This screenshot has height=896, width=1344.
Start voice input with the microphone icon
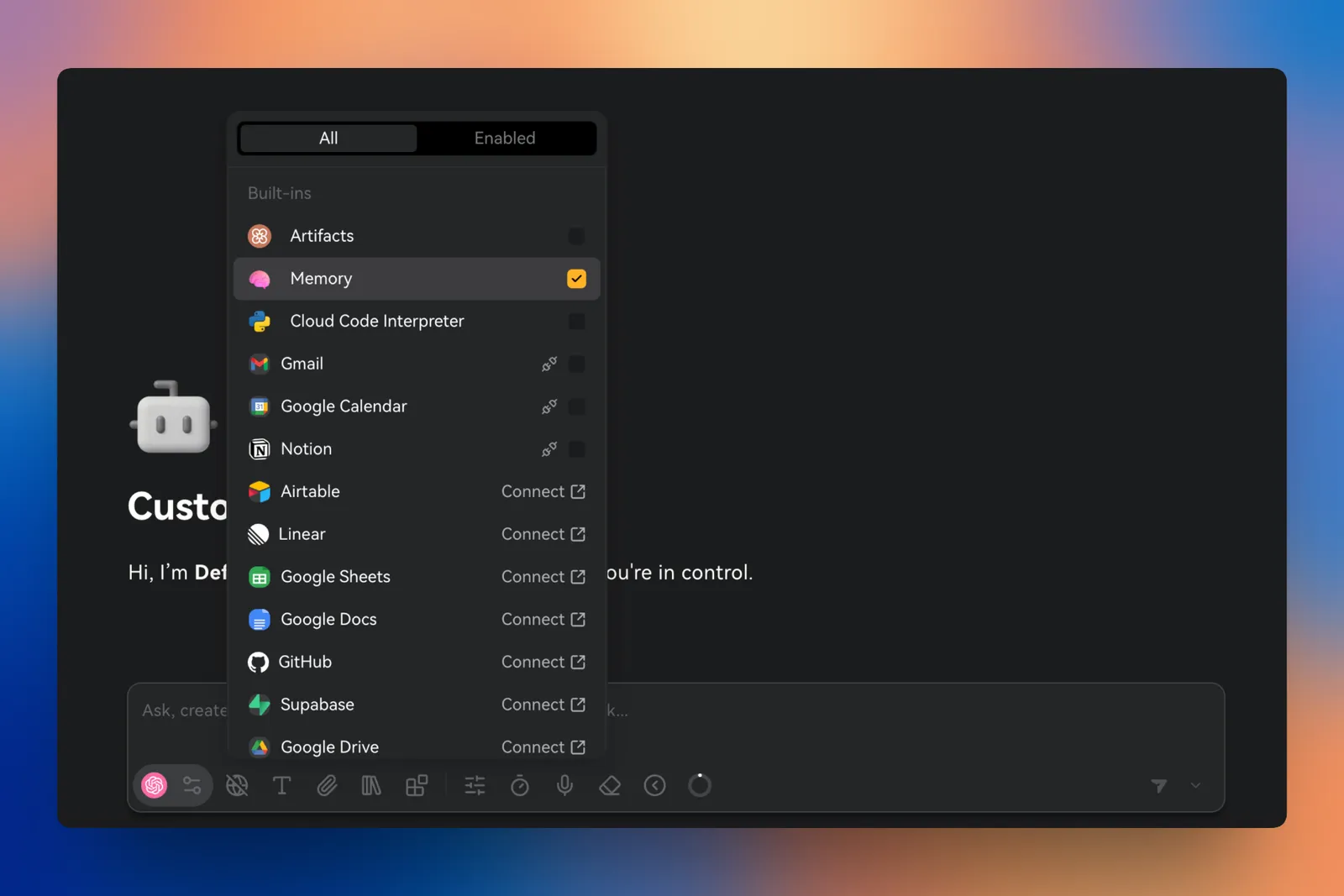pyautogui.click(x=565, y=785)
